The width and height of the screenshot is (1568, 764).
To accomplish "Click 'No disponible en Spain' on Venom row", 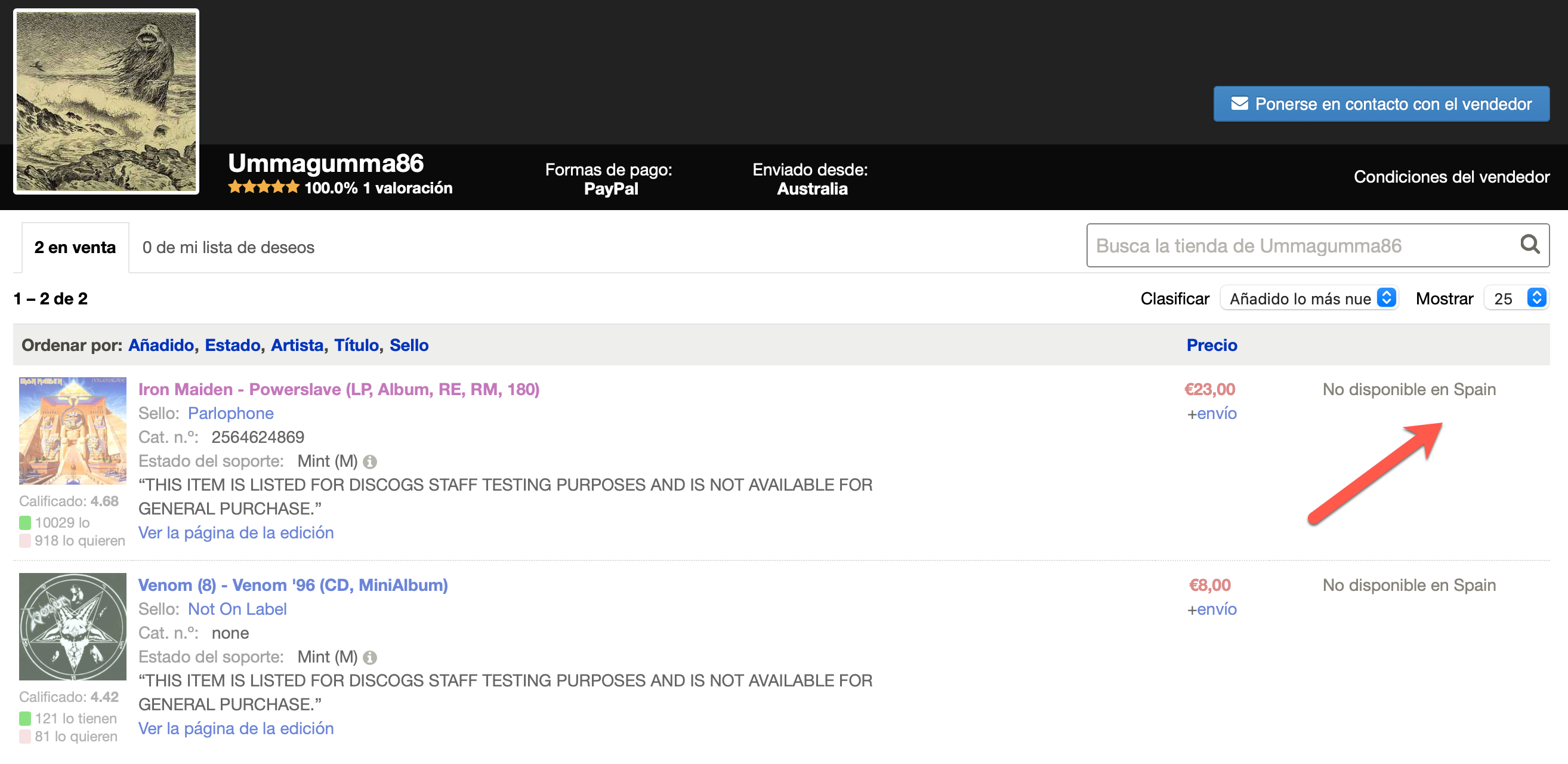I will [x=1409, y=586].
